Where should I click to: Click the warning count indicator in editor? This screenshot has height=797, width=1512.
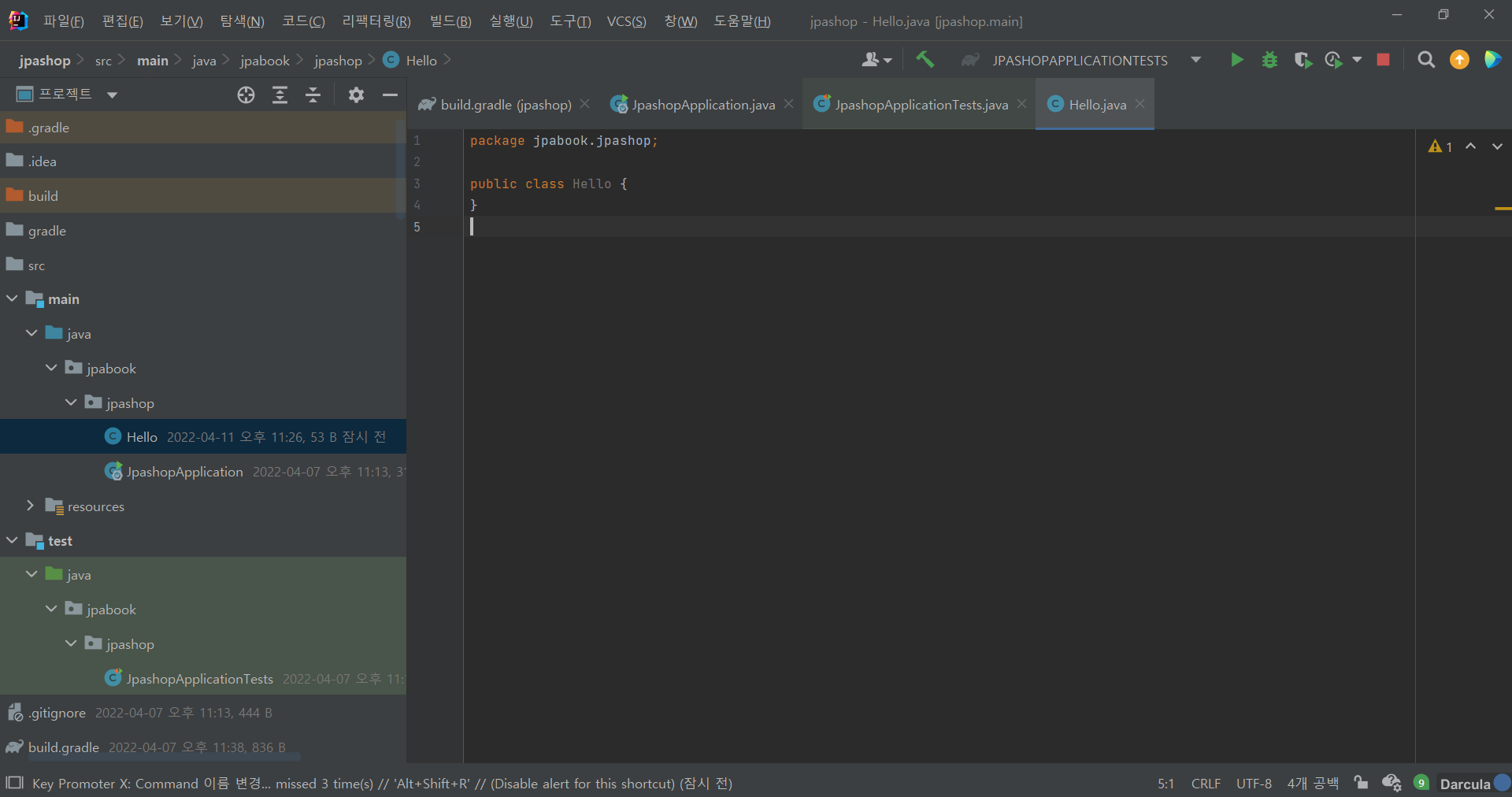[1440, 146]
